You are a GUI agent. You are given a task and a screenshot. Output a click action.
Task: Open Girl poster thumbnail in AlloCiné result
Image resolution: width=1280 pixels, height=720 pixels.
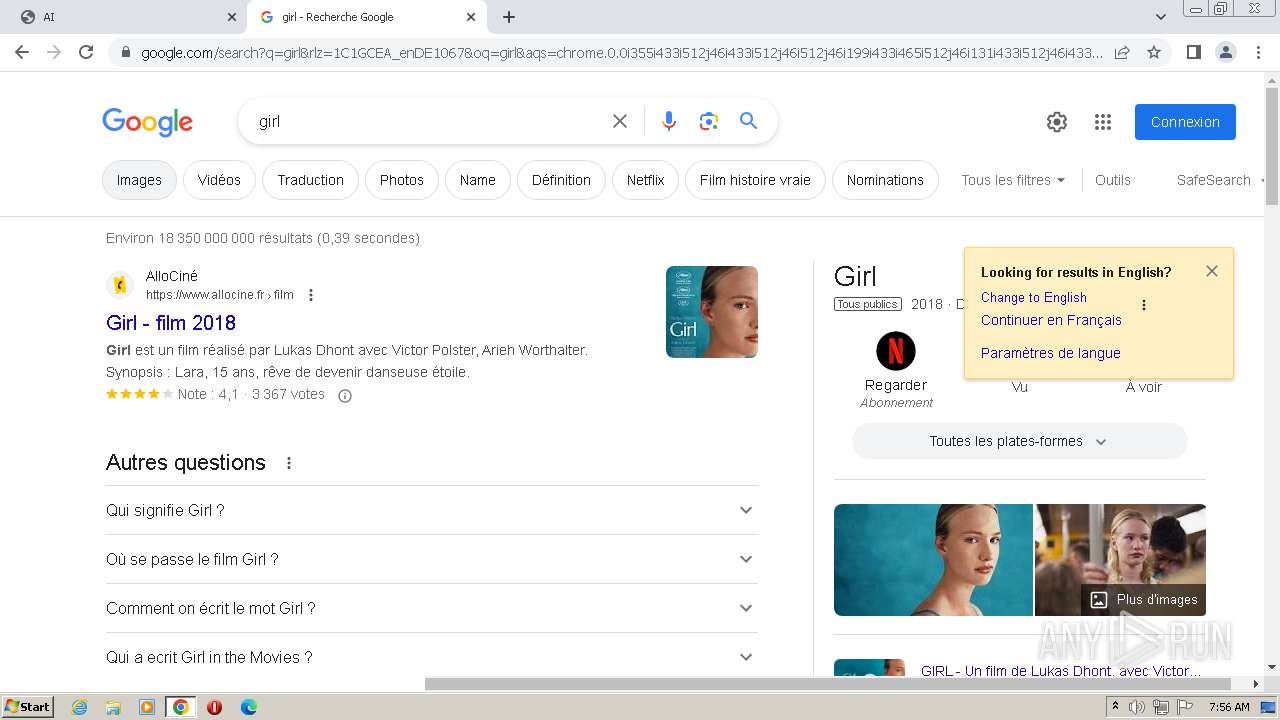[712, 312]
